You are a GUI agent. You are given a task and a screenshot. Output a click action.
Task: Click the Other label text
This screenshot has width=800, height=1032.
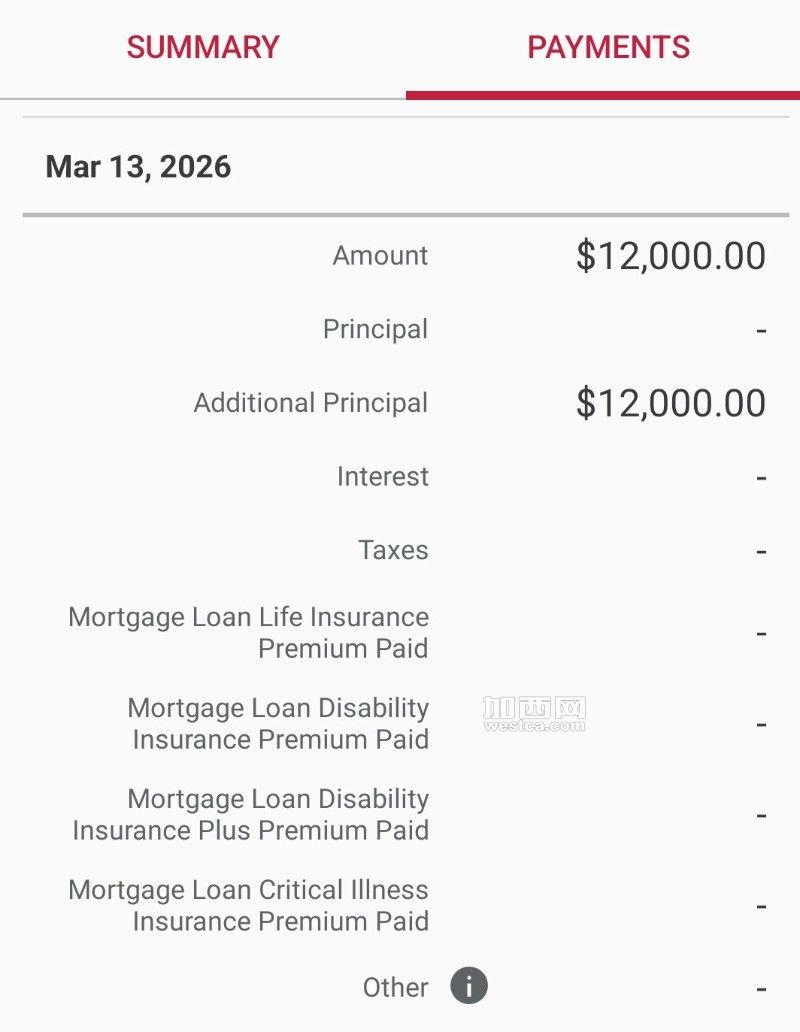(395, 987)
